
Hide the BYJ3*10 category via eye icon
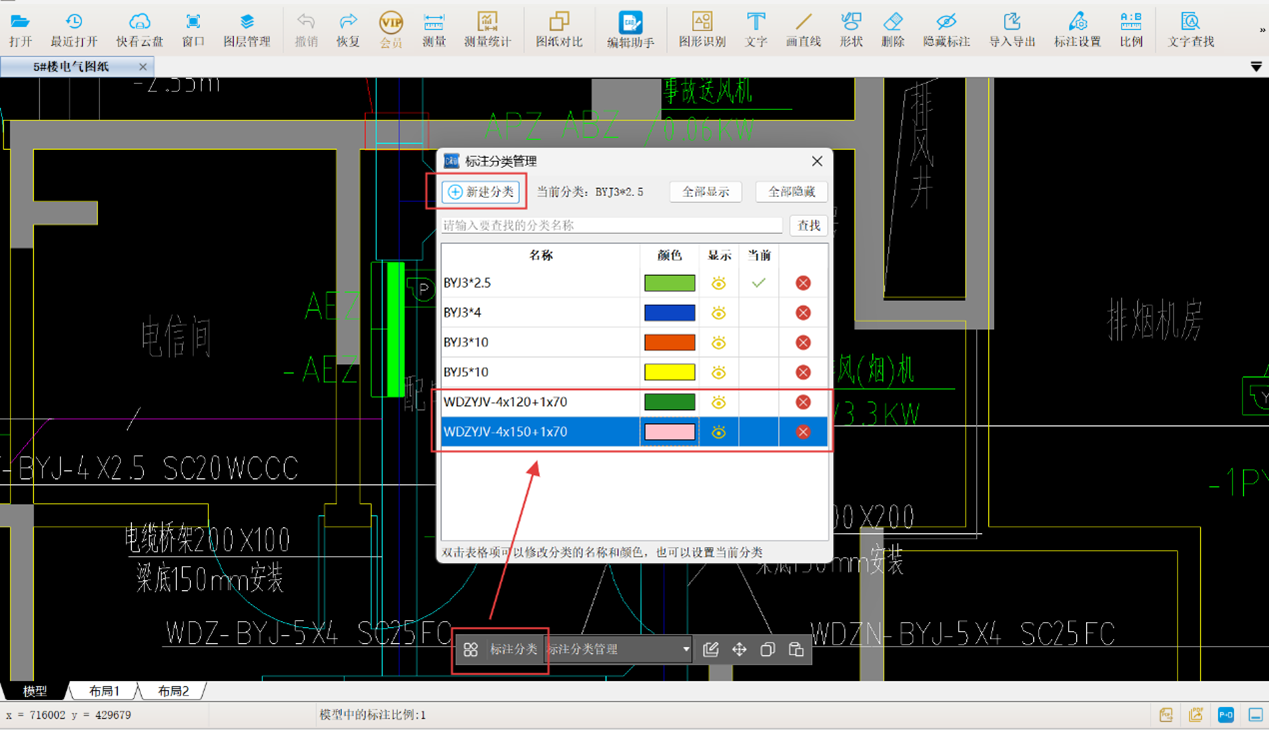[x=718, y=343]
